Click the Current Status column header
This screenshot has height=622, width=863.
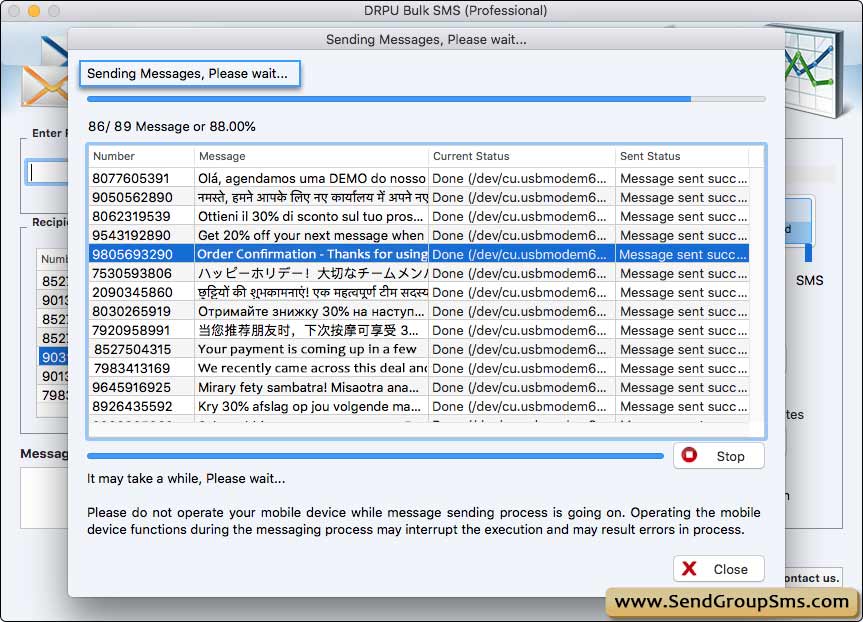pos(522,156)
